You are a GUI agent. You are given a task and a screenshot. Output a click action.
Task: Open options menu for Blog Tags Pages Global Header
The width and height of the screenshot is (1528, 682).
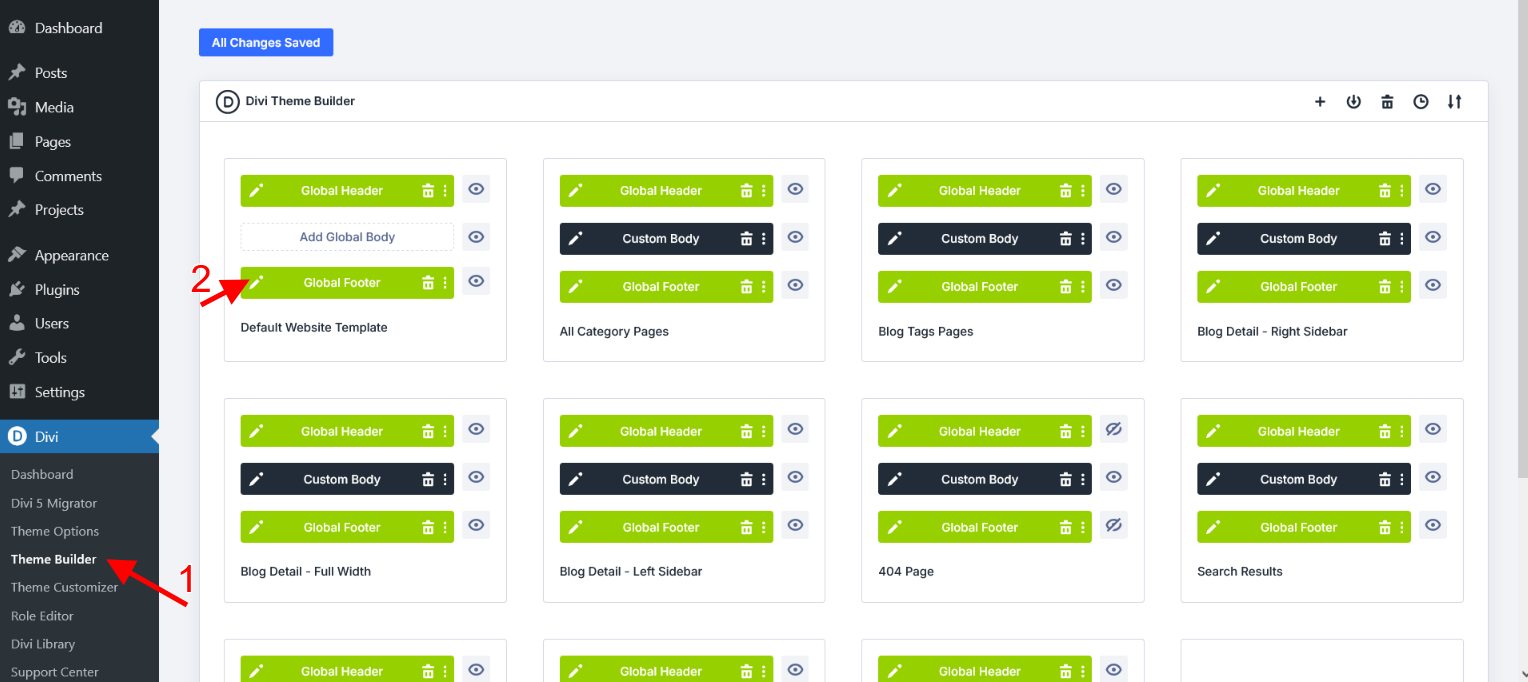[x=1083, y=191]
